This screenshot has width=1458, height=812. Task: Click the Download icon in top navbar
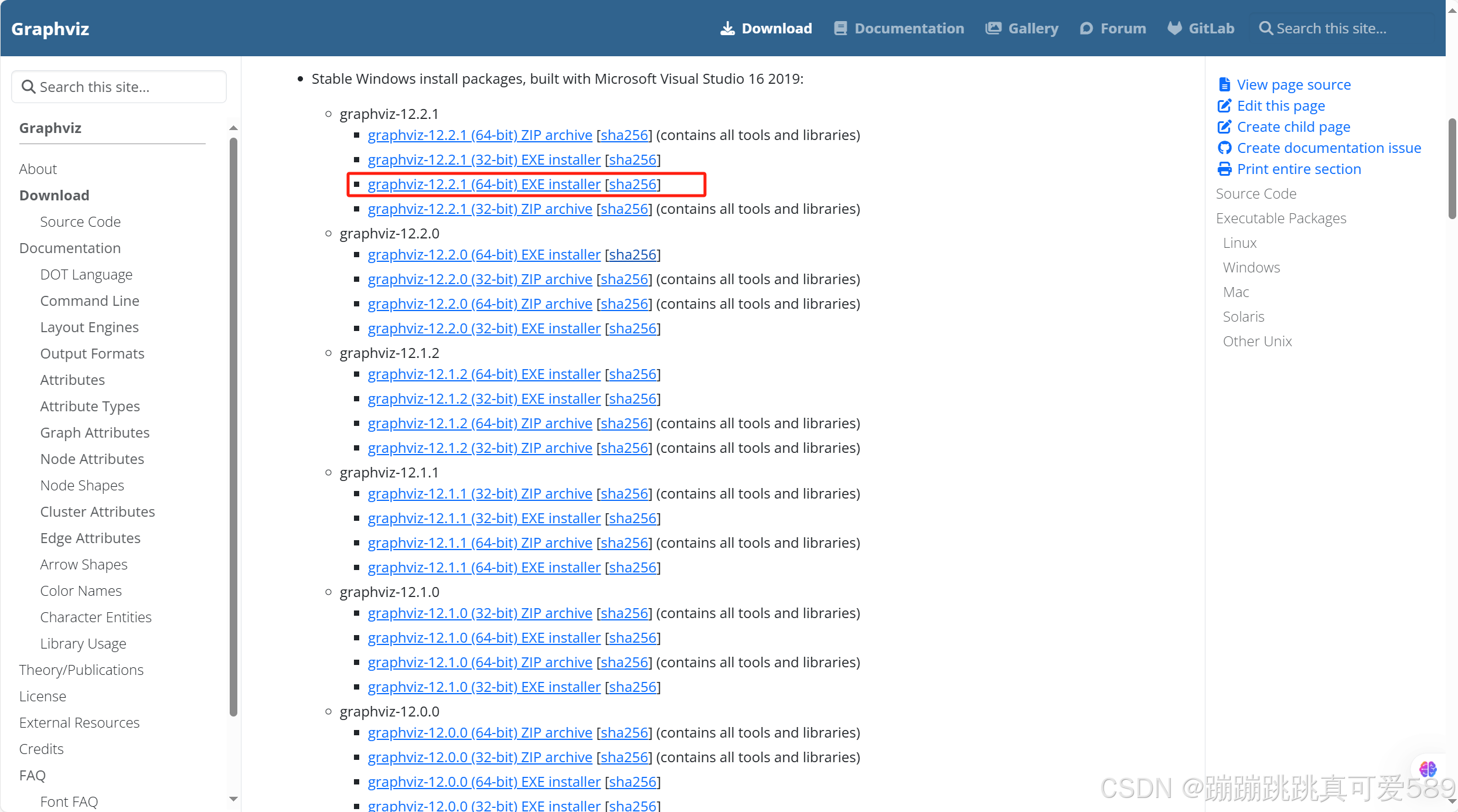727,29
